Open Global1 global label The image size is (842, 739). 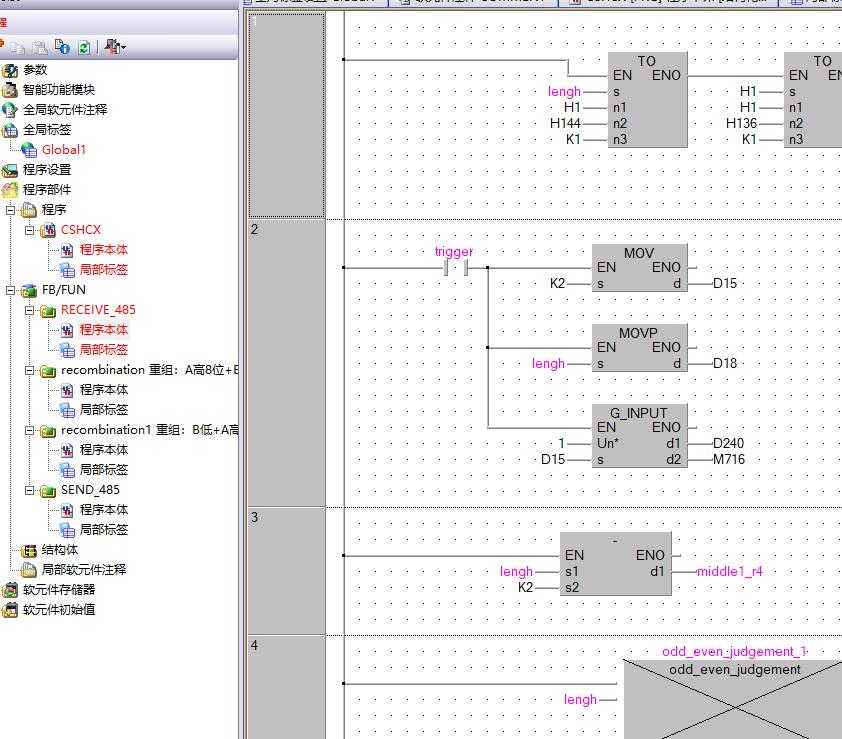tap(63, 150)
